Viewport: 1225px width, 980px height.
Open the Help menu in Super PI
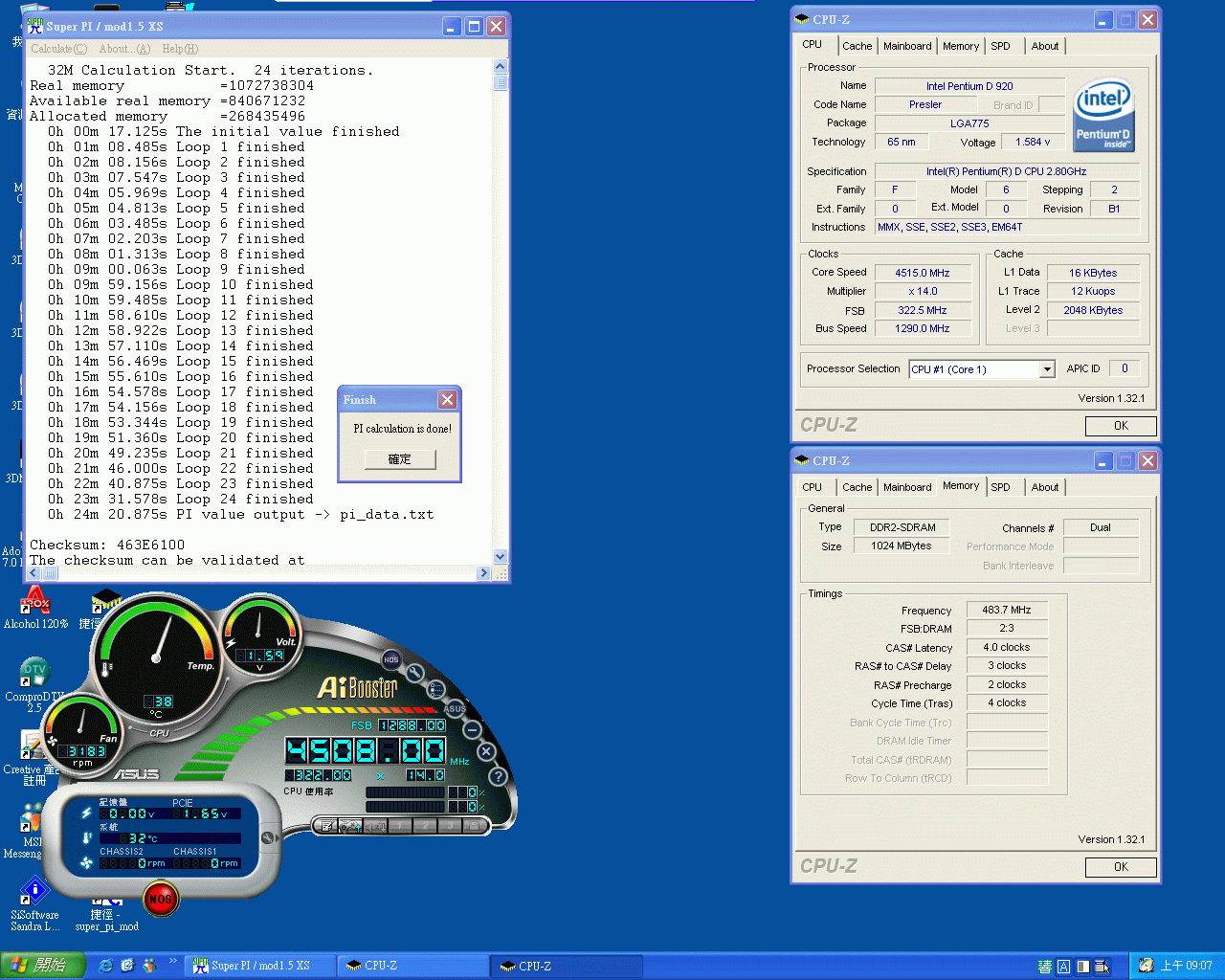pos(180,49)
